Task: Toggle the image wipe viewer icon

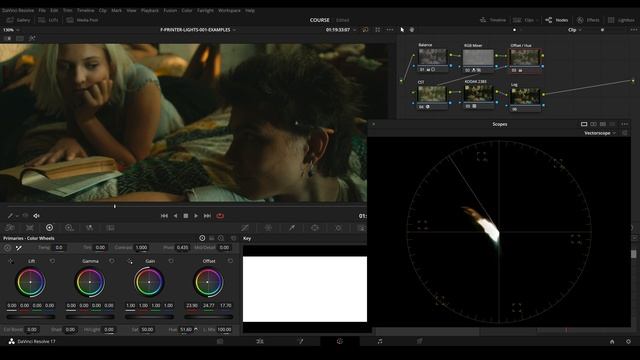Action: coord(8,38)
